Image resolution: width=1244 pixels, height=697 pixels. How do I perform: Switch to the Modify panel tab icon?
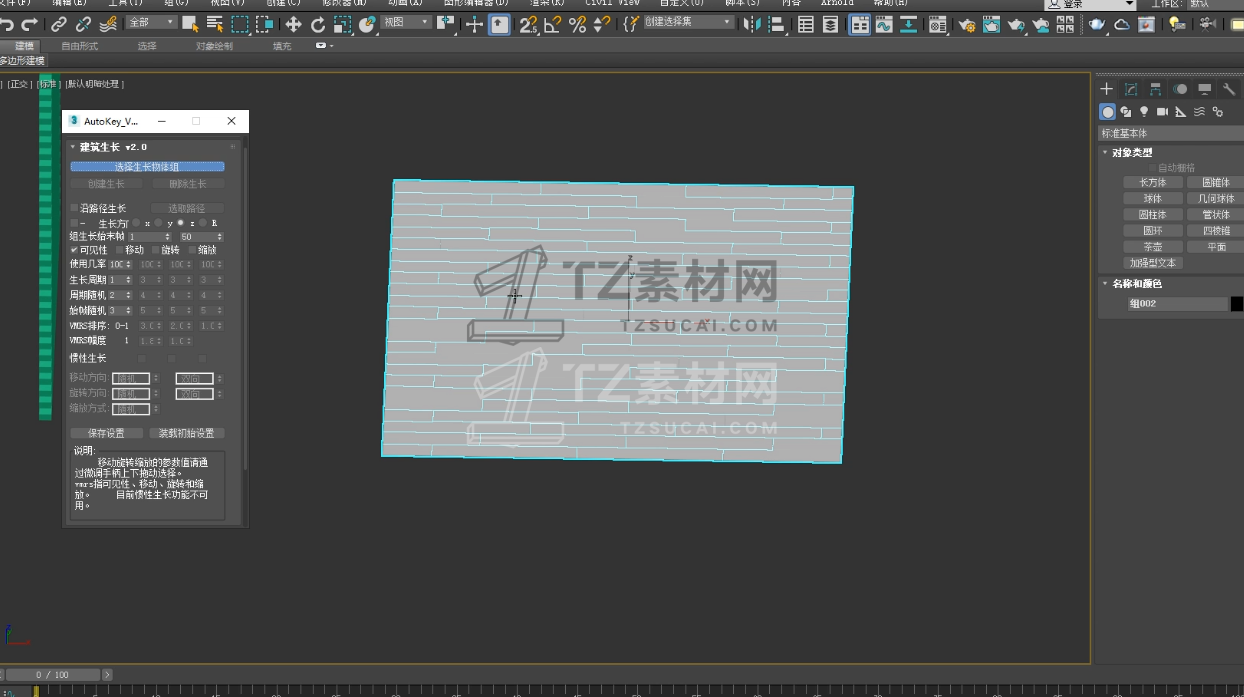pos(1131,89)
